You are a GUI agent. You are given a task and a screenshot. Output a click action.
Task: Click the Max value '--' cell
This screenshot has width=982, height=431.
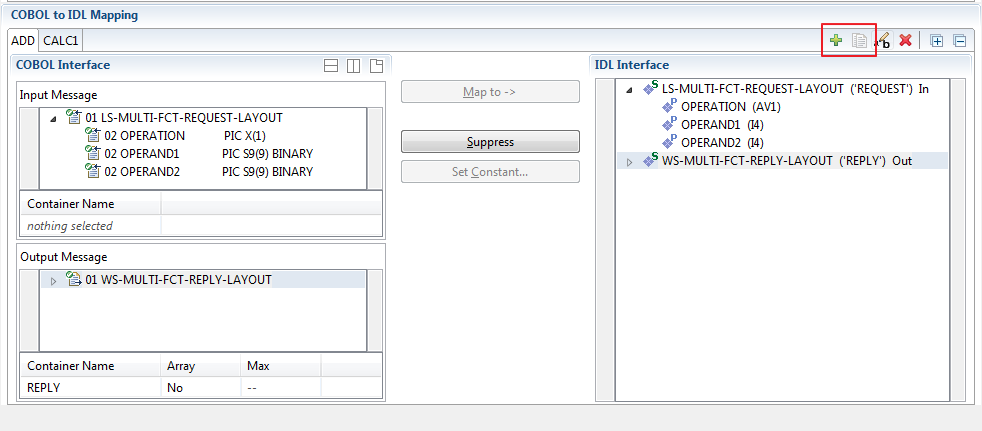tap(280, 388)
